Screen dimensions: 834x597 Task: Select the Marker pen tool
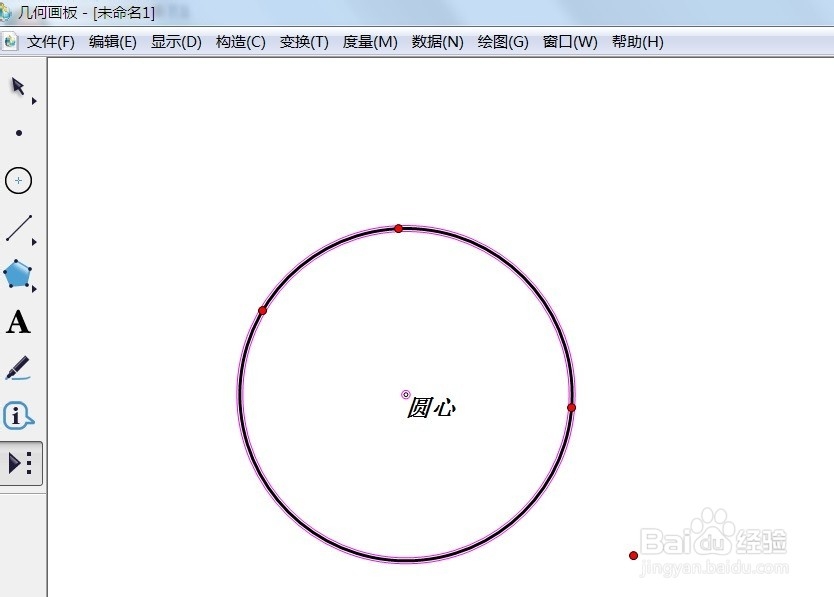18,368
